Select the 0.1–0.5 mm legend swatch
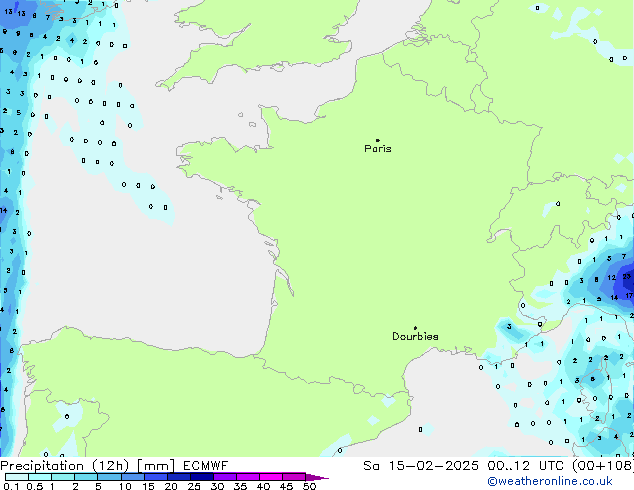This screenshot has height=490, width=634. point(17,477)
